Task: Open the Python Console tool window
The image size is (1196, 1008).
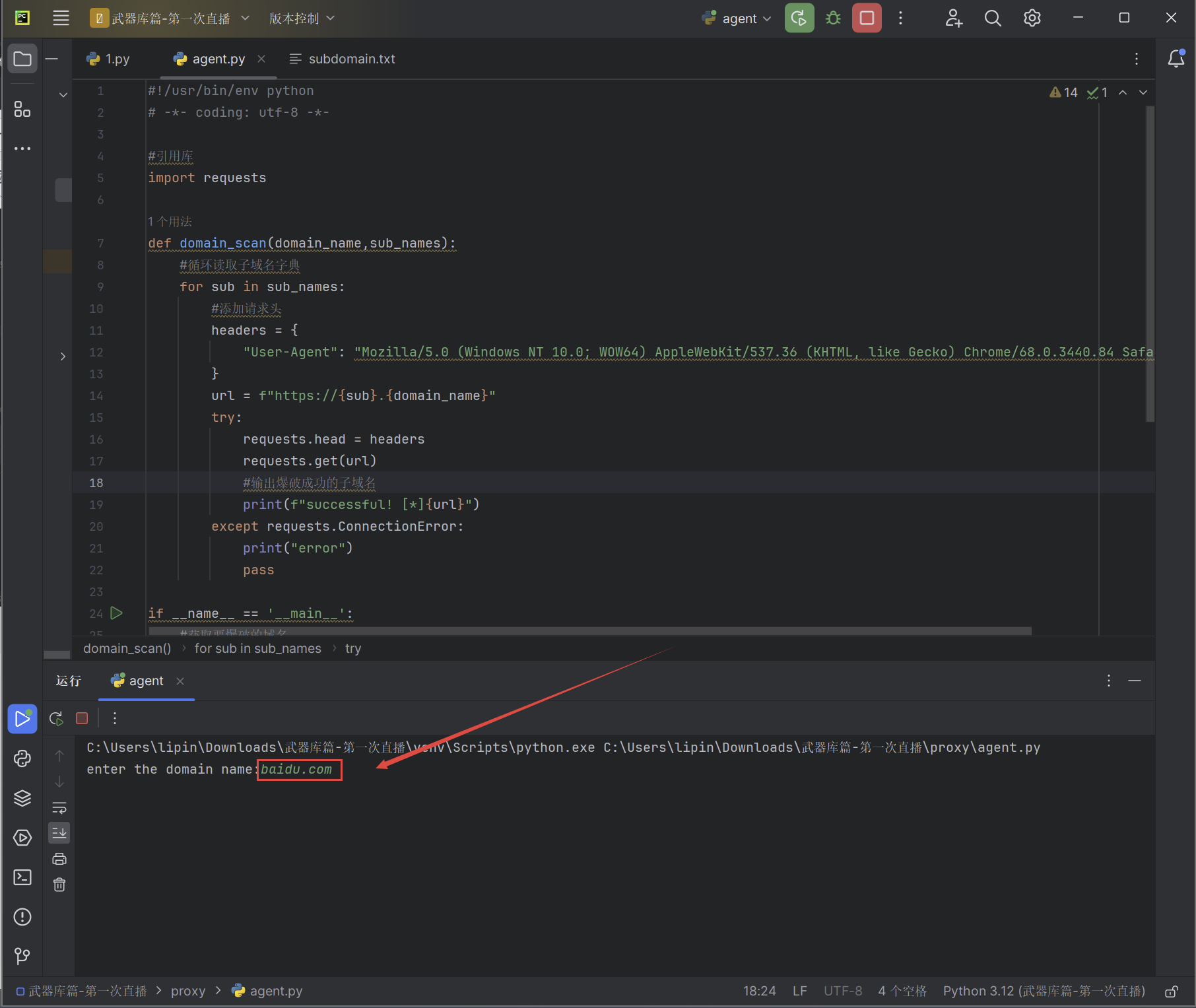Action: [x=22, y=758]
